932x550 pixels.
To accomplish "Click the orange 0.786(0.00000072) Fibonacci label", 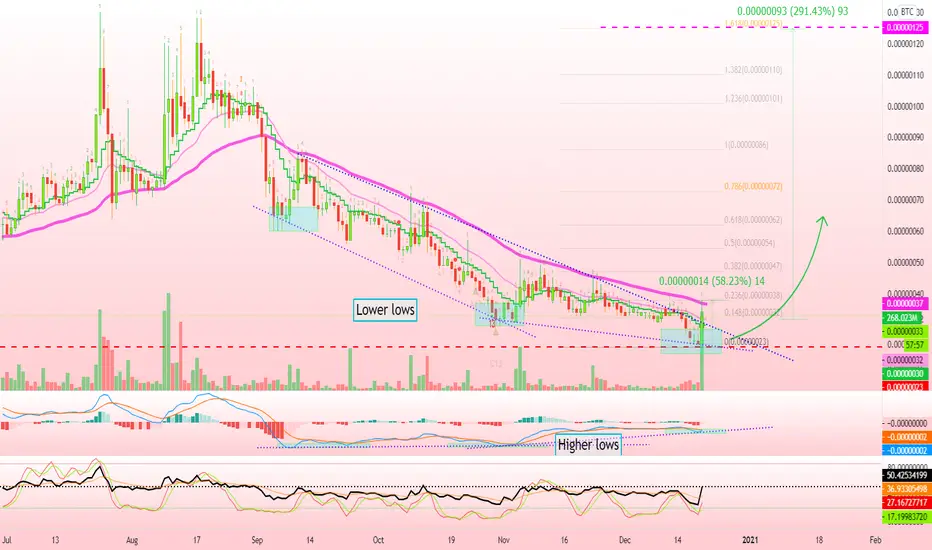I will pyautogui.click(x=753, y=187).
